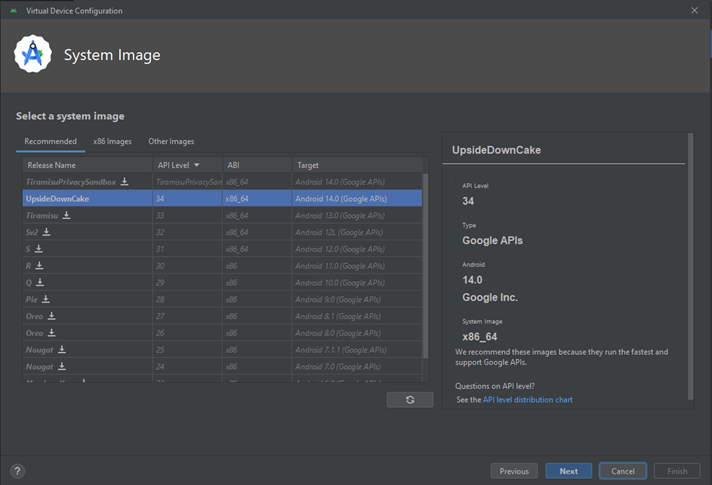Click the Release Name column header
This screenshot has width=712, height=485.
click(52, 165)
